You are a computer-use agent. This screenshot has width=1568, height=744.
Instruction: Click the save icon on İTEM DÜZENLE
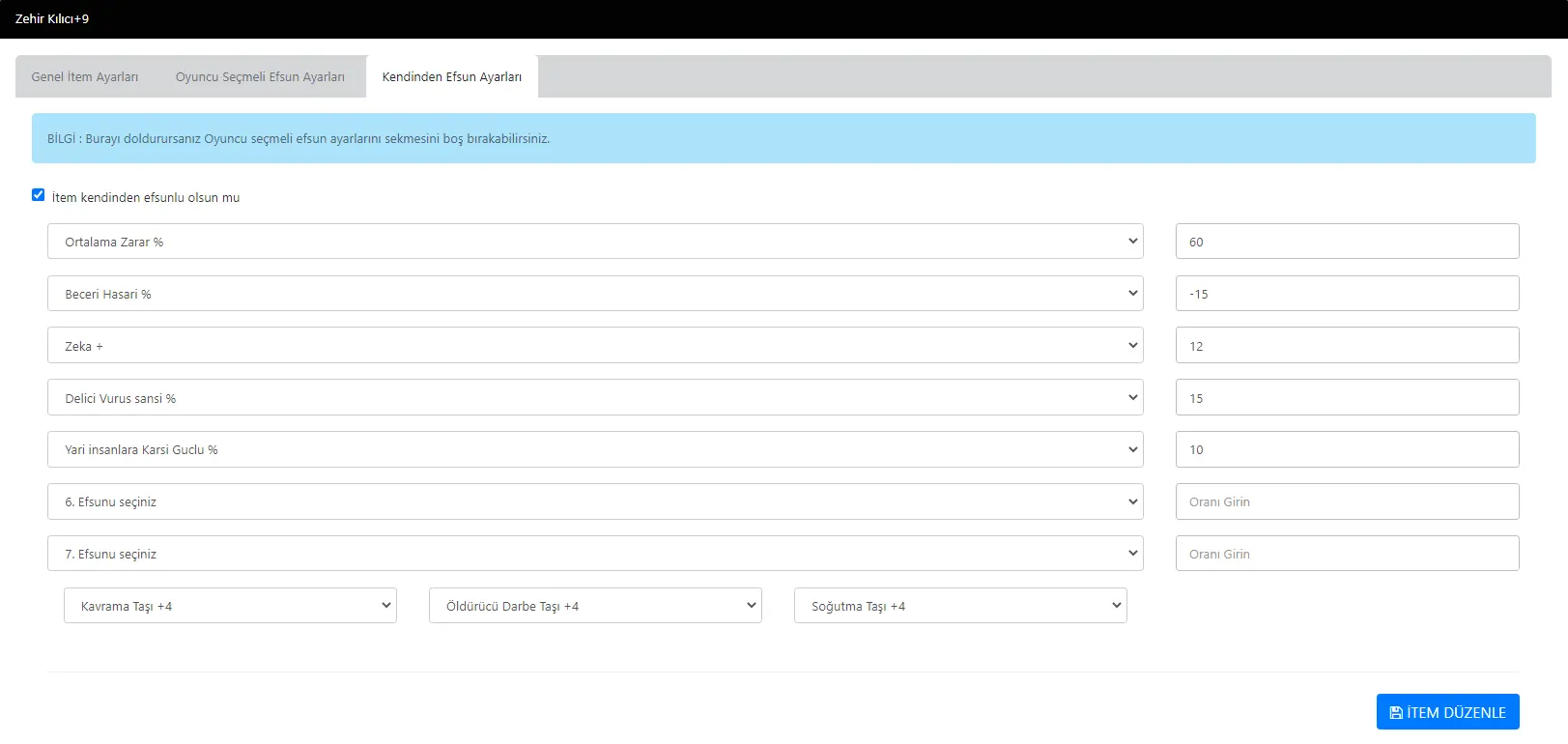pos(1396,713)
